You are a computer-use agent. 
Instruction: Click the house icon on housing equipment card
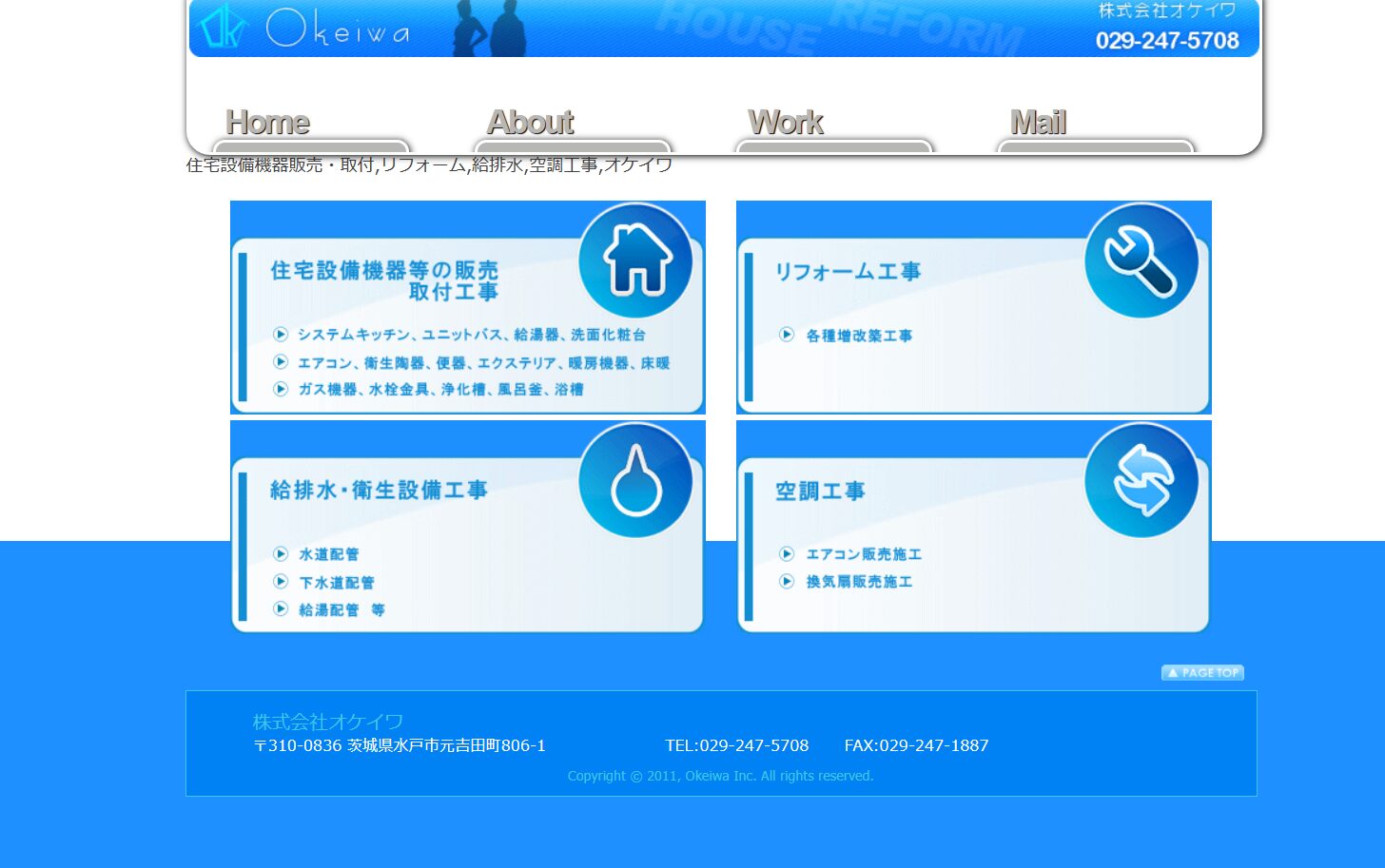point(635,260)
